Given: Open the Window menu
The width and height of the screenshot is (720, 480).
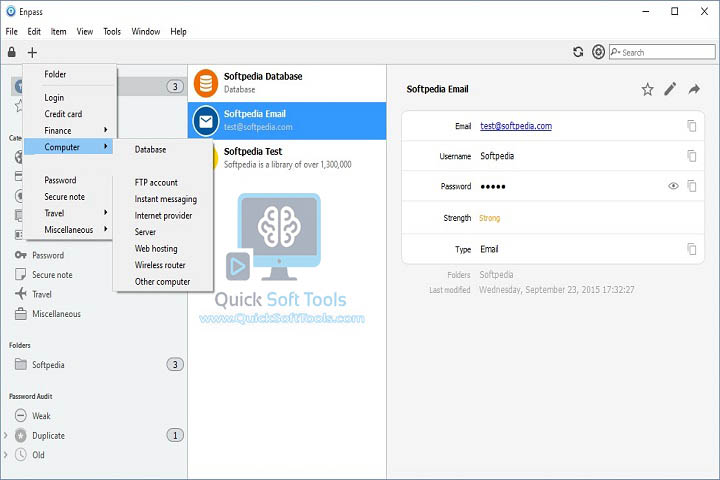Looking at the screenshot, I should pyautogui.click(x=146, y=32).
